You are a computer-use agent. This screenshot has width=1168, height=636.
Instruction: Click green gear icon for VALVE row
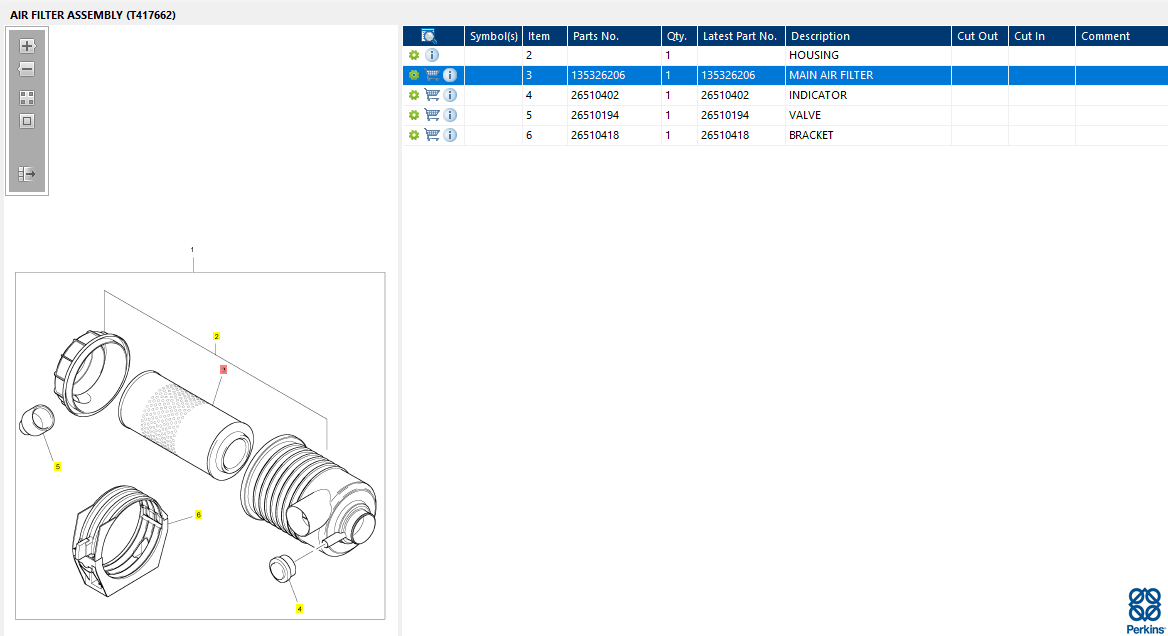[x=414, y=115]
